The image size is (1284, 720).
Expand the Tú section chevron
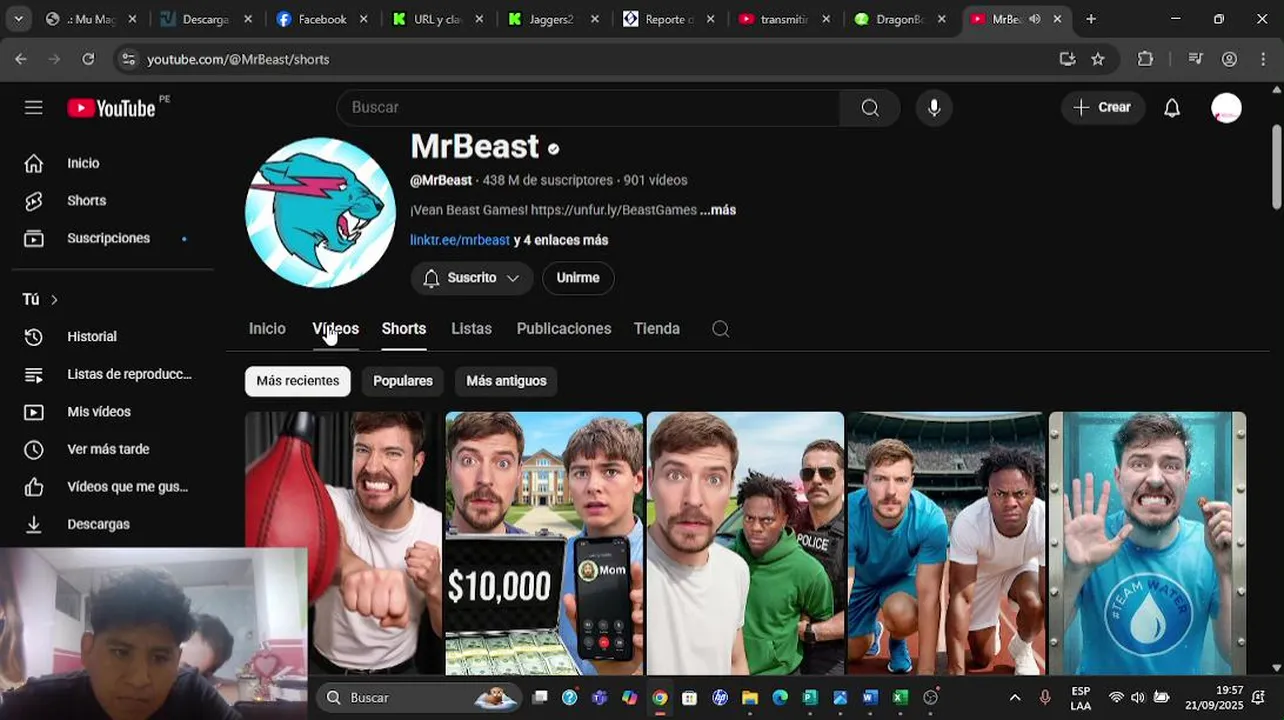(54, 300)
